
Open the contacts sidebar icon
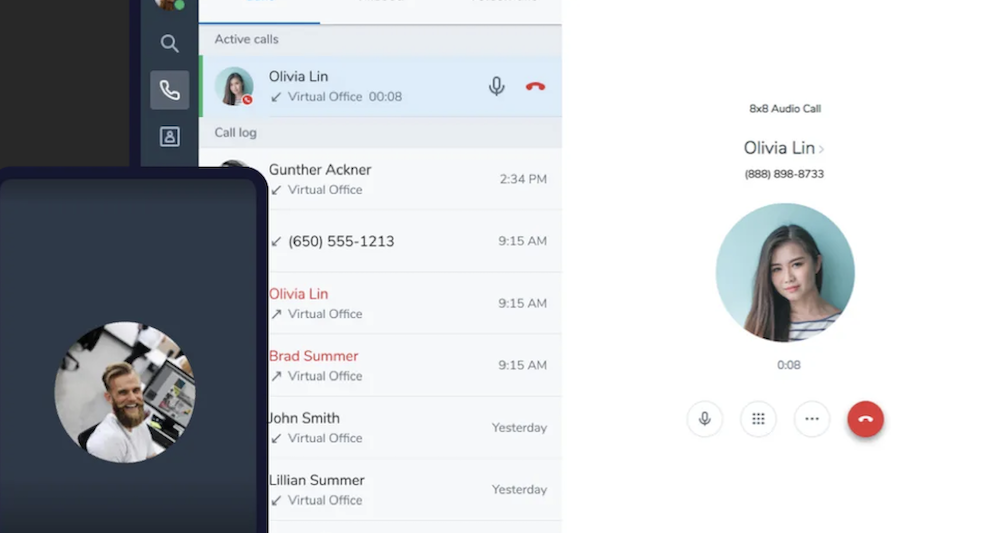(x=170, y=136)
